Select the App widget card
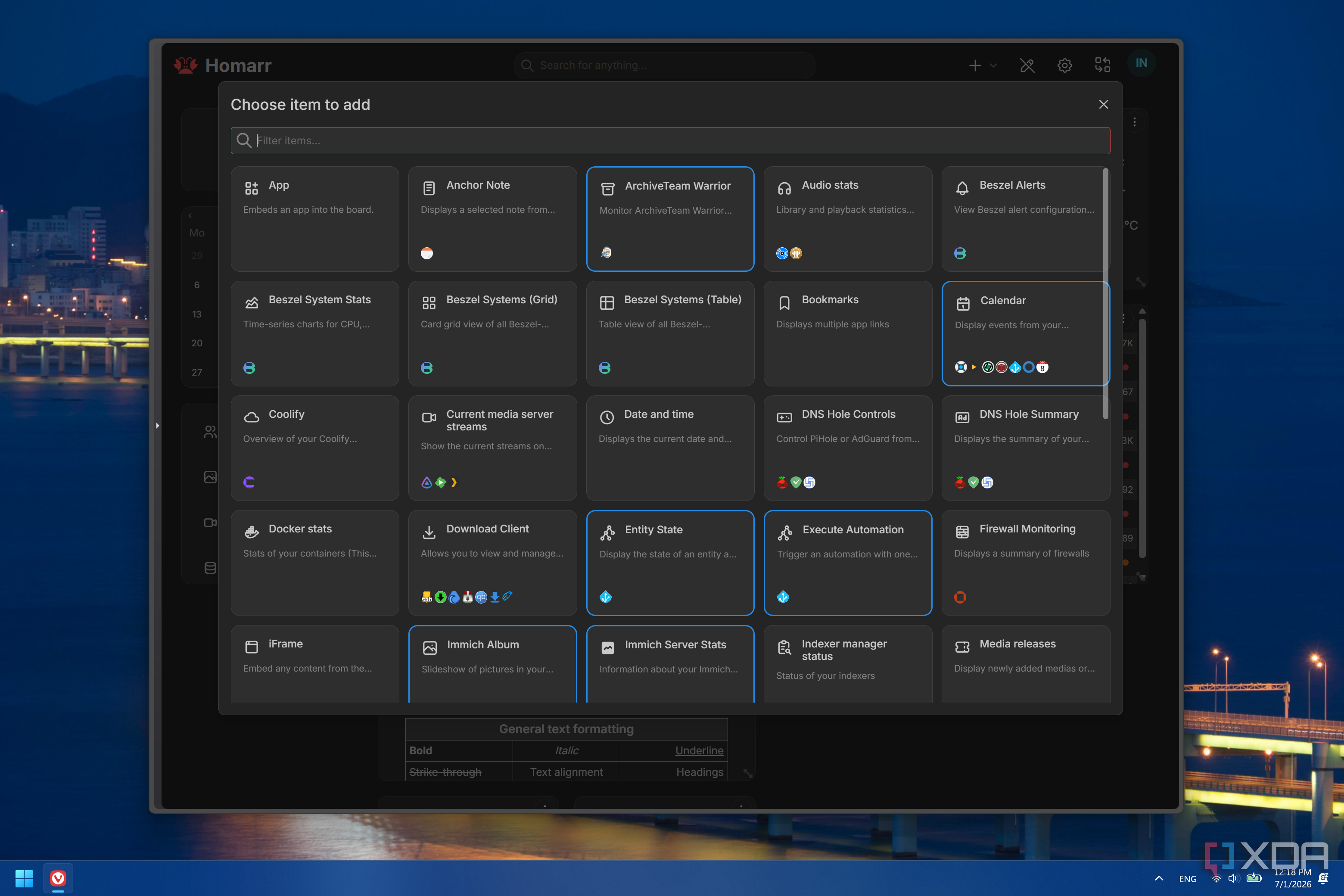 point(315,219)
